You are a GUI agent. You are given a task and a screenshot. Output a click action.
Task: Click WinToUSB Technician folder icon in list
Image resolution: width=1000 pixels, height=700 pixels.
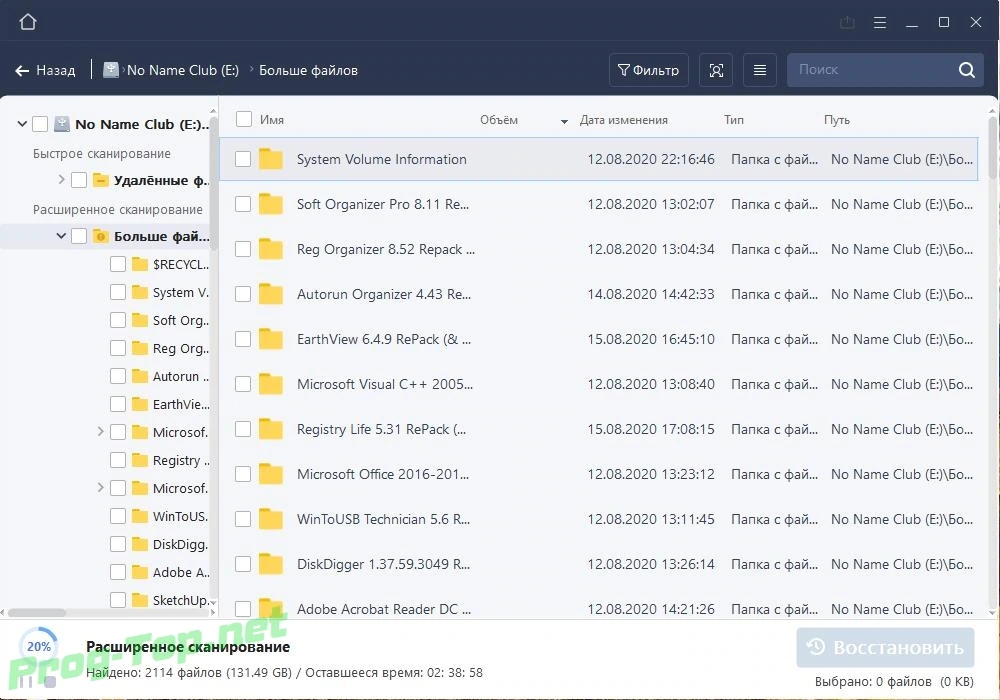click(271, 519)
